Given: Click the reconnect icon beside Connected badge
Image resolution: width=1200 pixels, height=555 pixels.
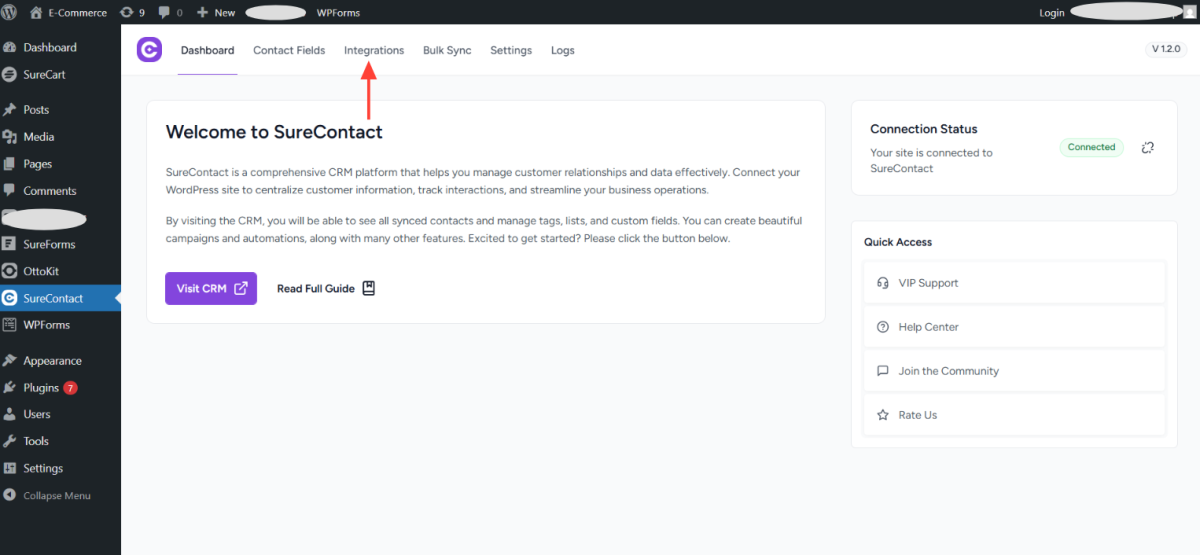Looking at the screenshot, I should coord(1147,148).
